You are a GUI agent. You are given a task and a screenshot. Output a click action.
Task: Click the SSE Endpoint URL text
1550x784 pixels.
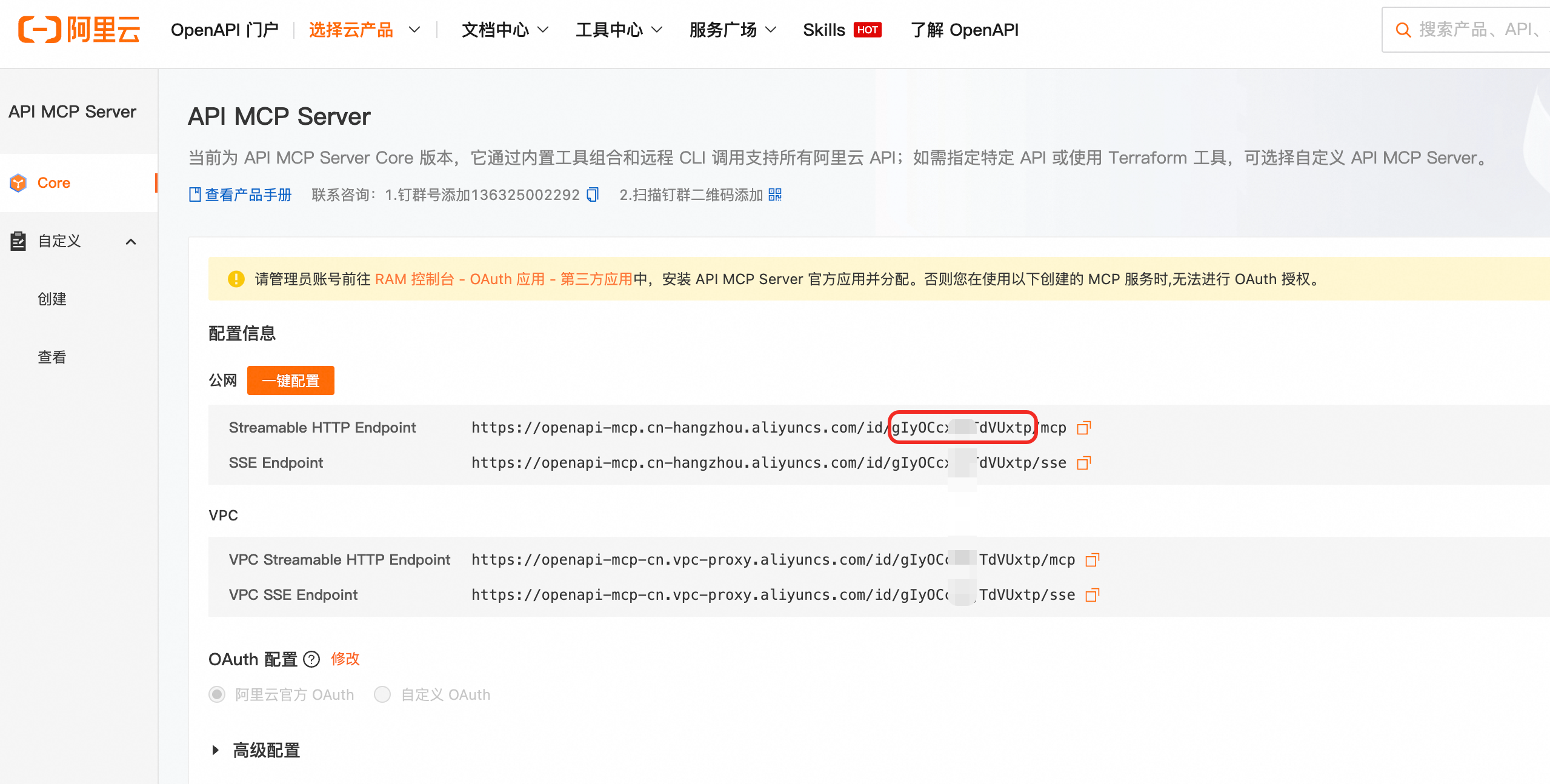point(769,463)
